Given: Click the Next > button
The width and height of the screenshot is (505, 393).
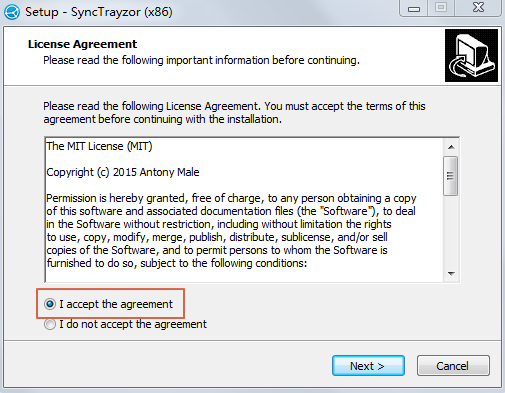Looking at the screenshot, I should tap(368, 366).
